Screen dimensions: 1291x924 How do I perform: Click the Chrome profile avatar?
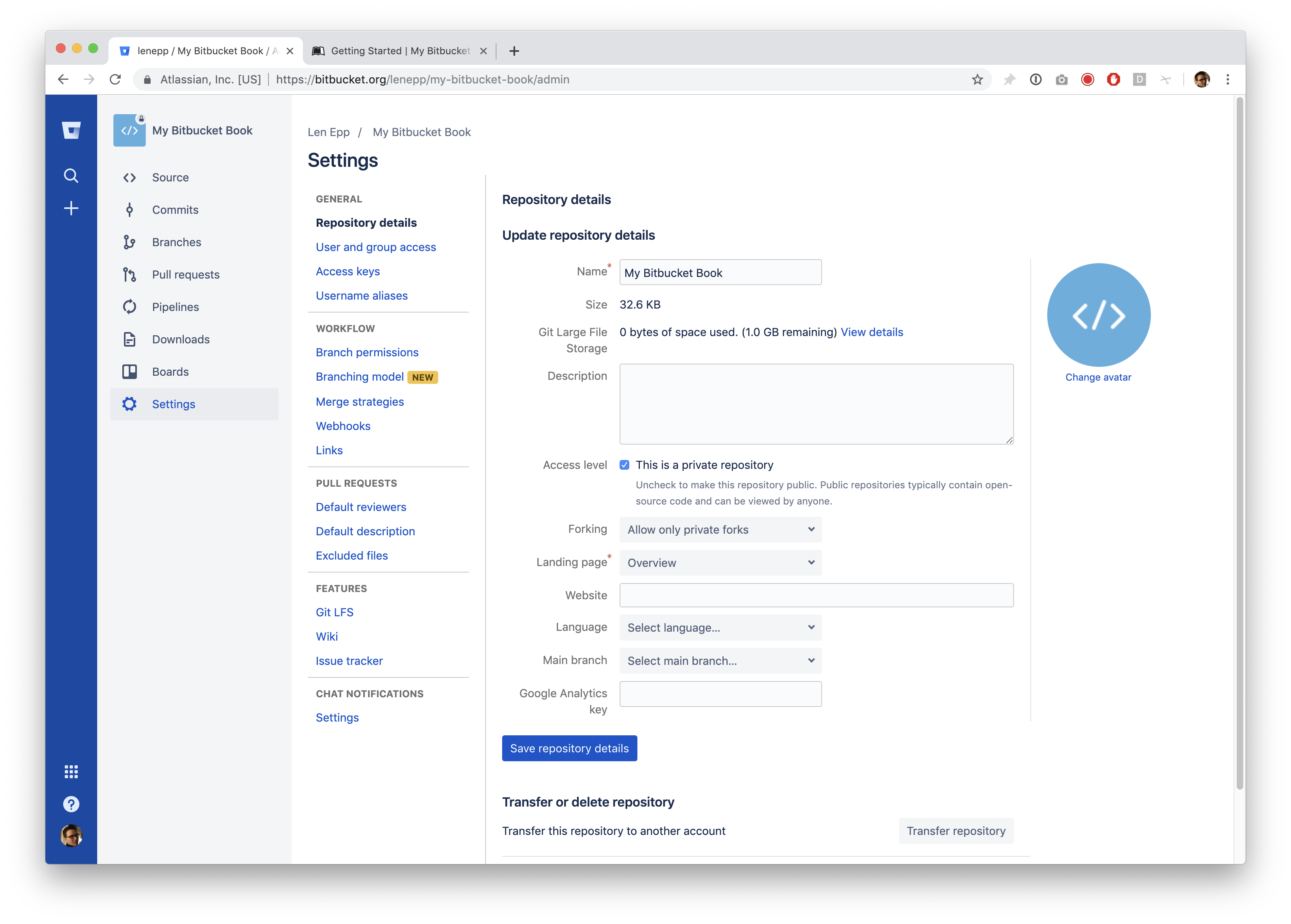[1202, 80]
